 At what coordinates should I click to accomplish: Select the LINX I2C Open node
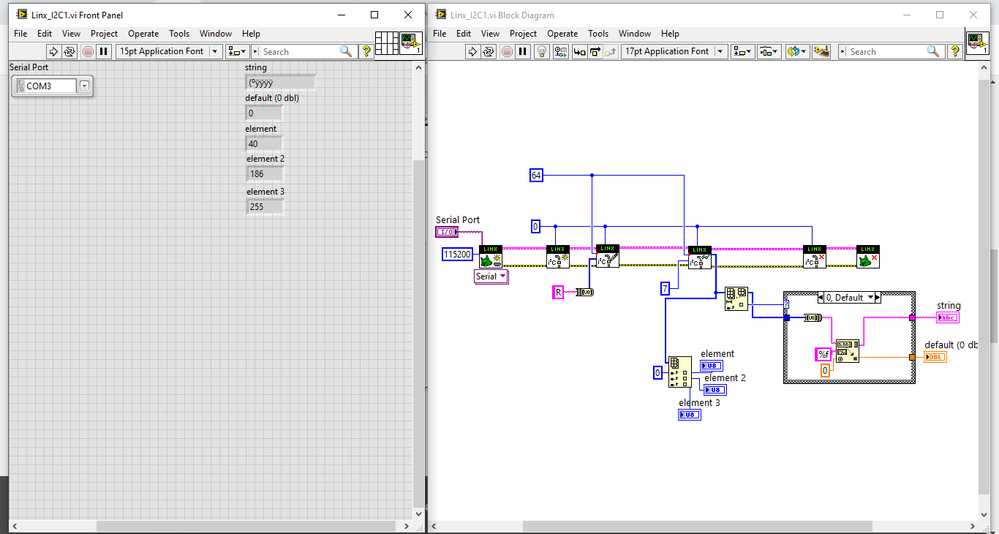pyautogui.click(x=558, y=256)
